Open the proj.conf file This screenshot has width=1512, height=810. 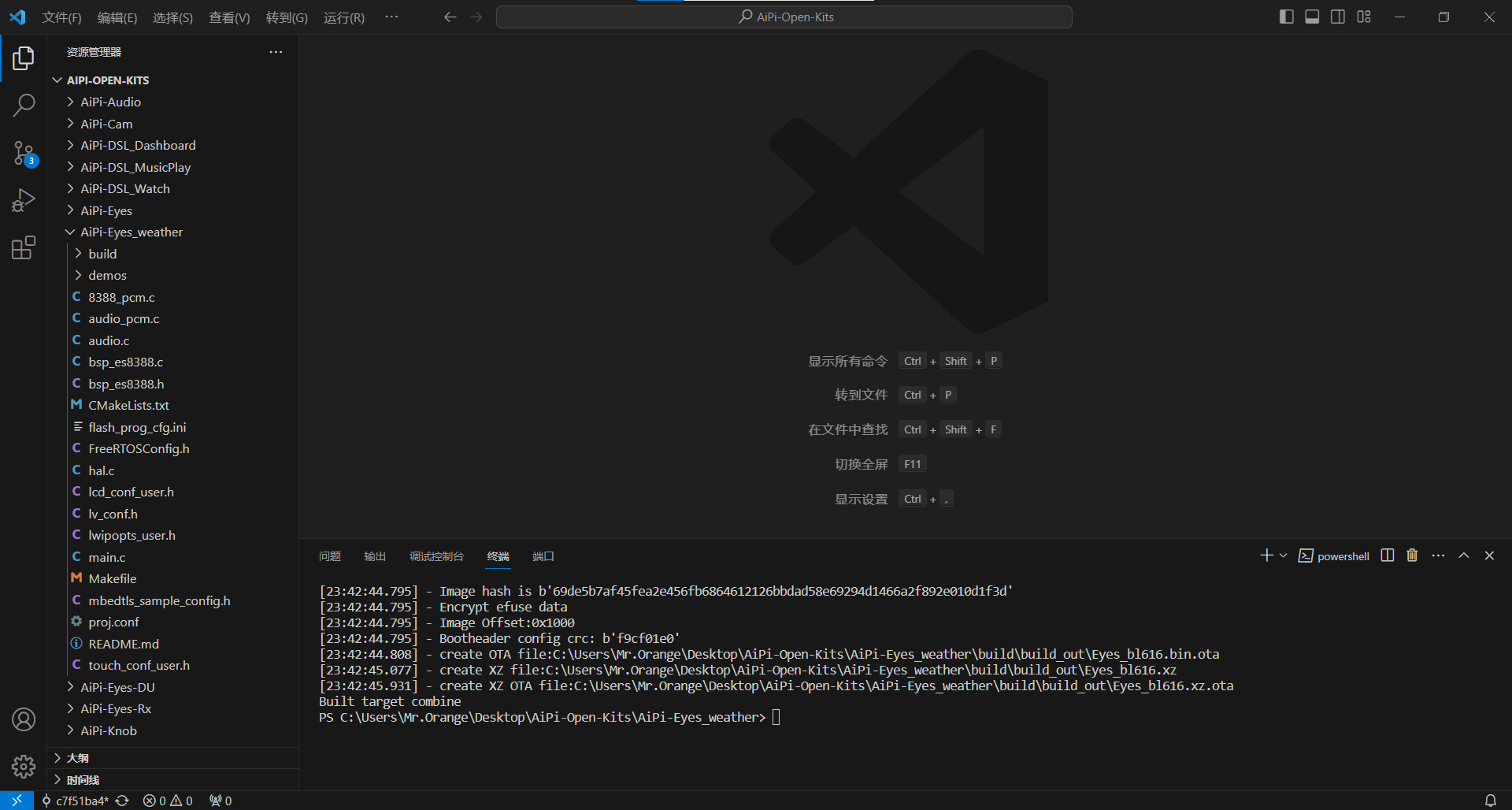pyautogui.click(x=173, y=622)
